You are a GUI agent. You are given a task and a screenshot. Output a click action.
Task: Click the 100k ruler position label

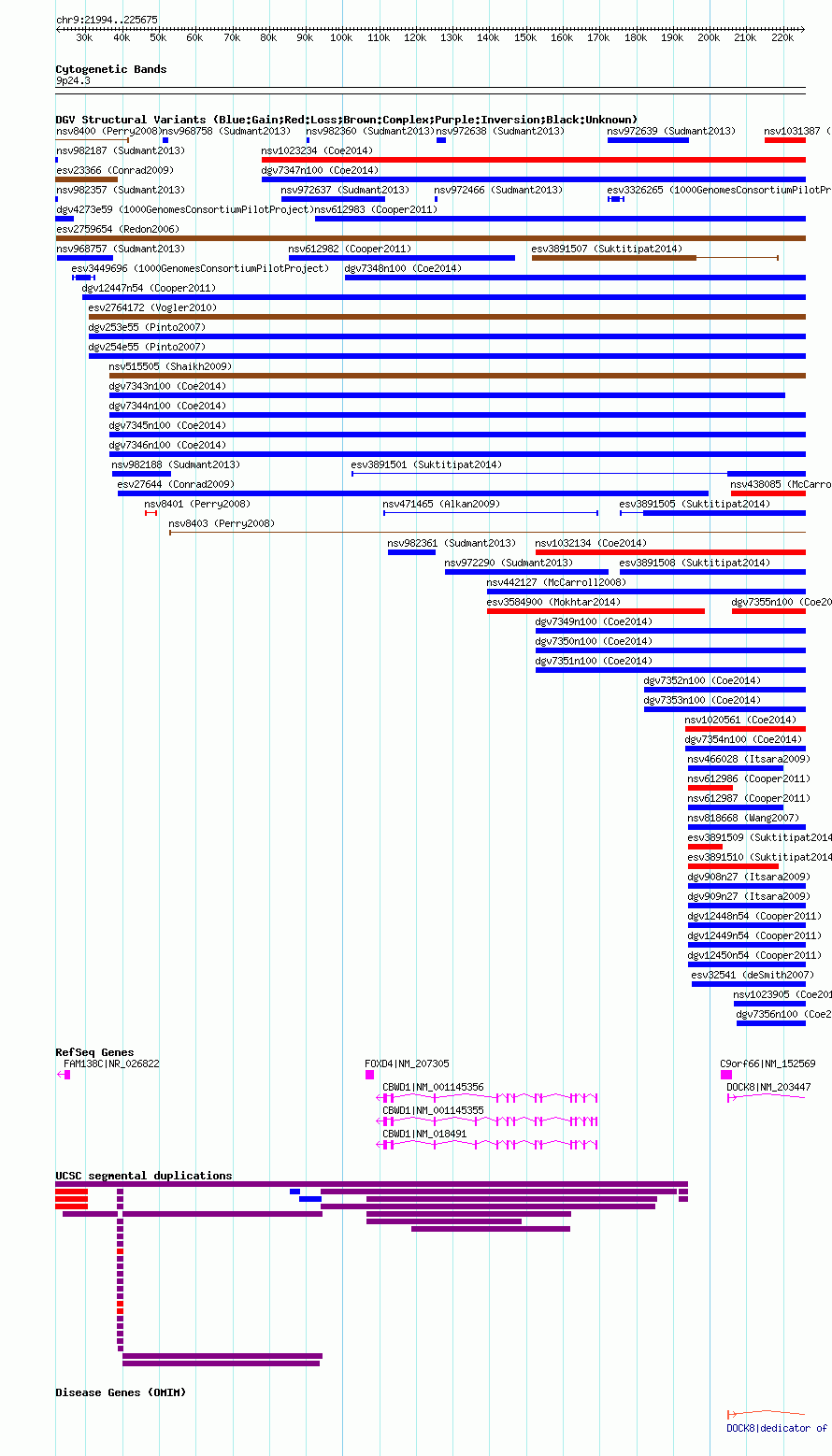click(341, 38)
